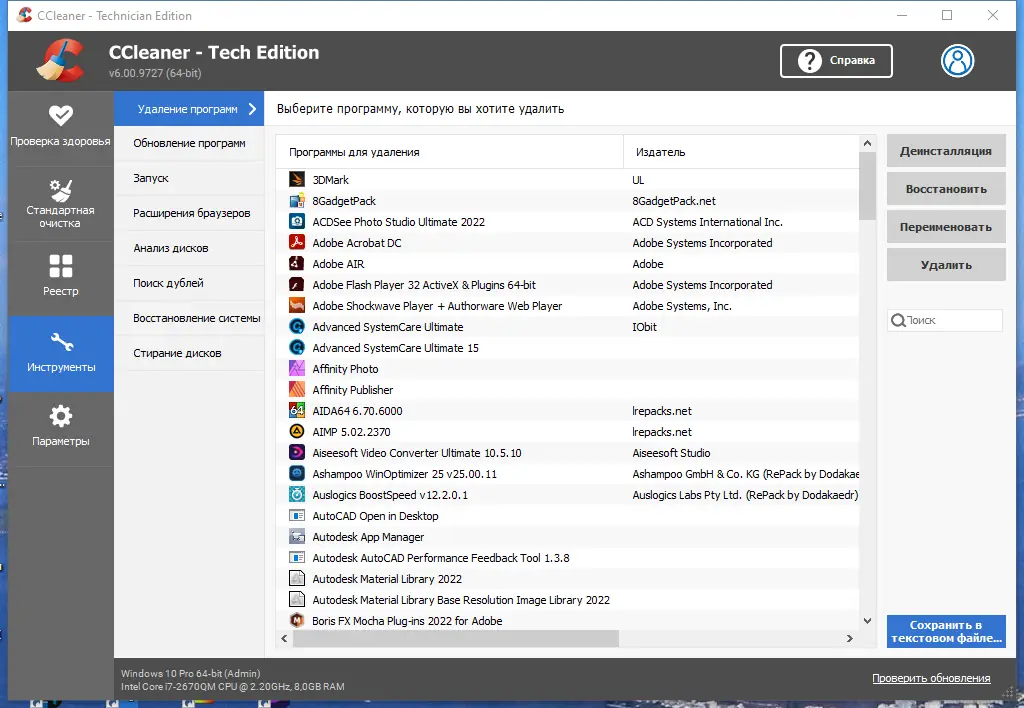This screenshot has height=708, width=1024.
Task: Select Autodesk Material Library Base Resolution row
Action: (x=567, y=600)
